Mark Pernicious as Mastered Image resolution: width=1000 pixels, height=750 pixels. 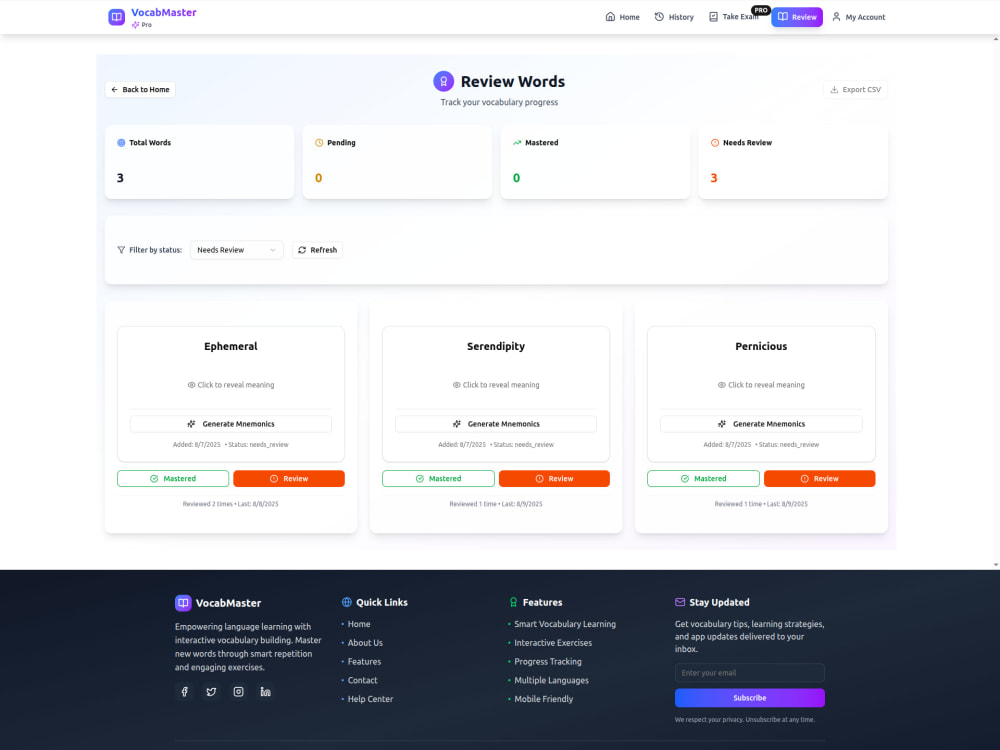pyautogui.click(x=703, y=479)
